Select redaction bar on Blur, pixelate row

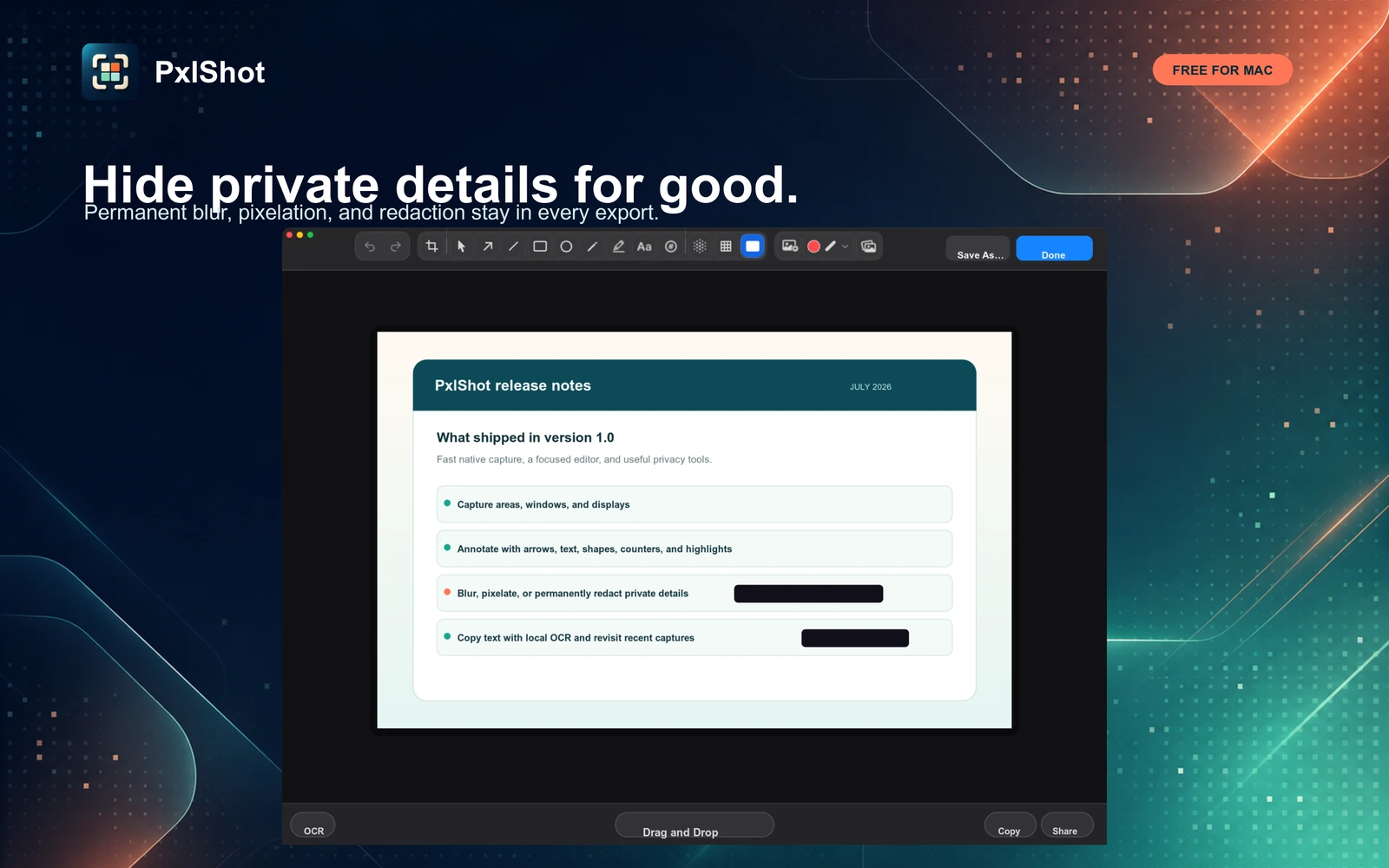click(x=808, y=594)
